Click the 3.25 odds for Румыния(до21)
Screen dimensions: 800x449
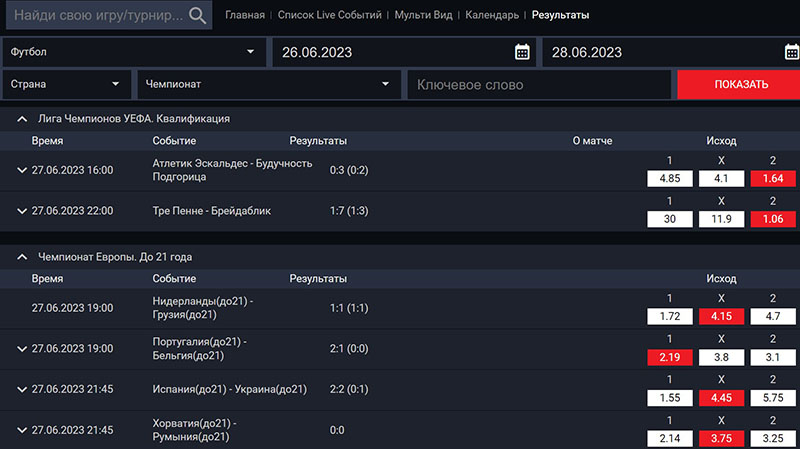[773, 438]
